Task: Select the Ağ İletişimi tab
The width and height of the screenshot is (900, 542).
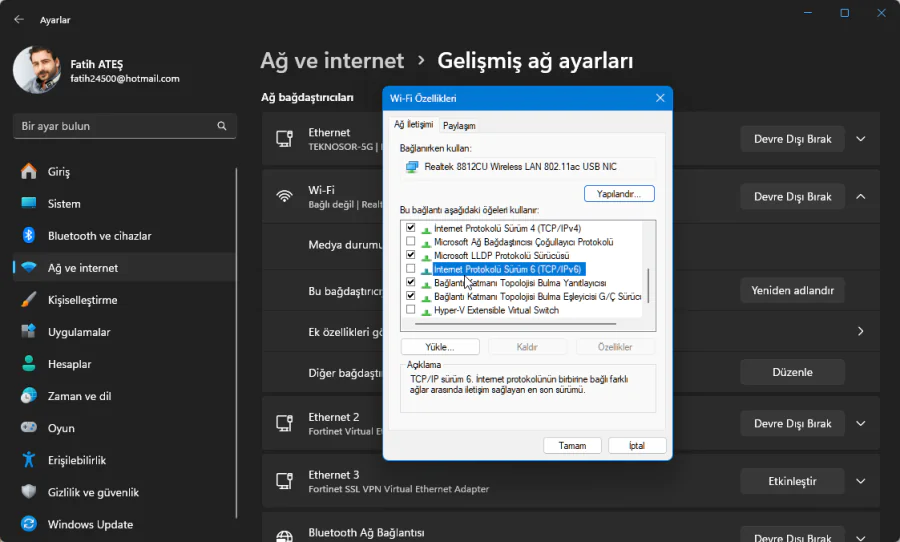Action: click(x=413, y=125)
